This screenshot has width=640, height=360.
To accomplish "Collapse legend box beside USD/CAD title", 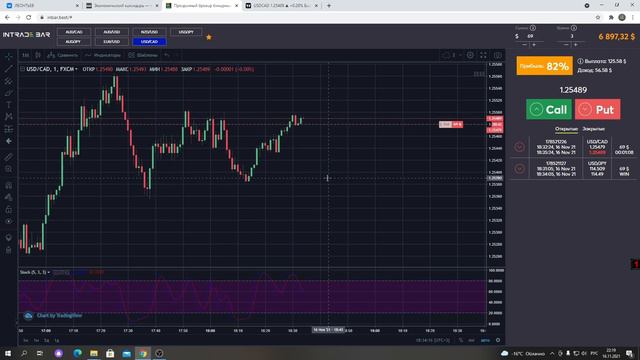I will [x=22, y=69].
